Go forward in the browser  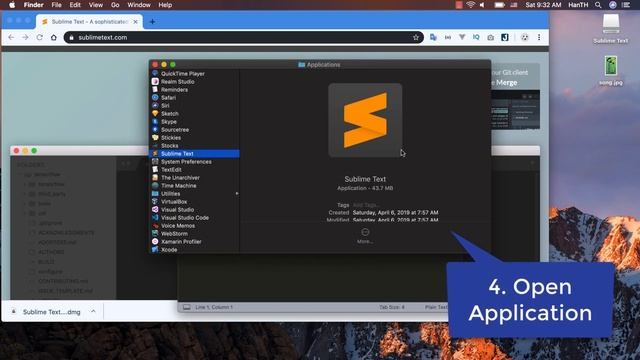25,37
